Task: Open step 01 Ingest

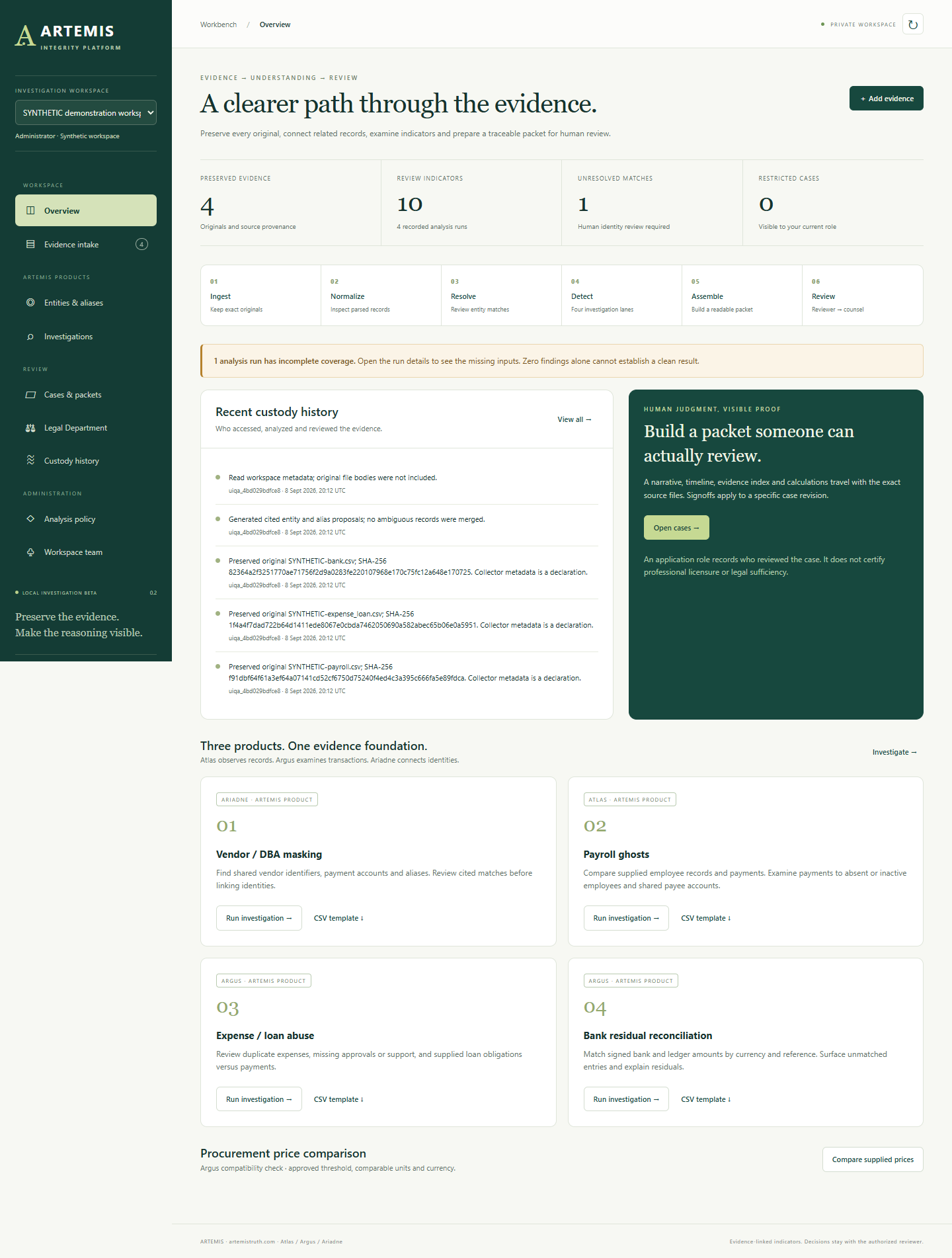Action: [260, 295]
